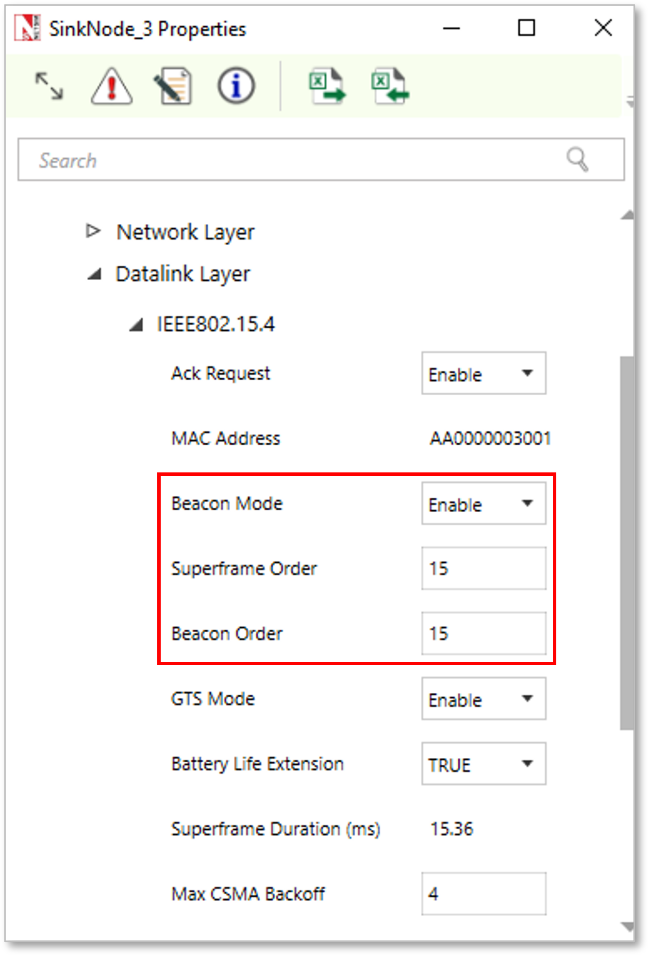Click the notes pencil toolbar icon
649x956 pixels.
[x=173, y=86]
